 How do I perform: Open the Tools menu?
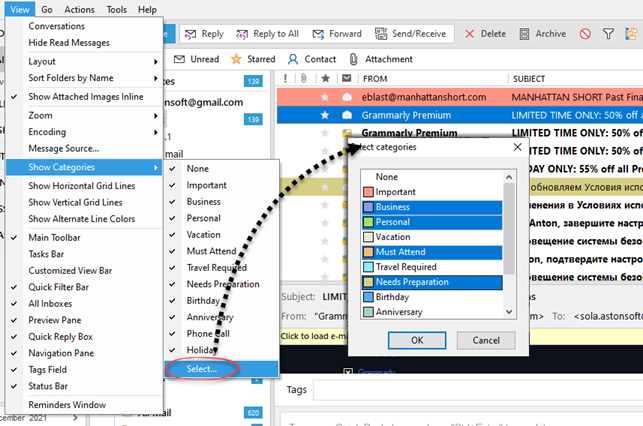coord(116,9)
